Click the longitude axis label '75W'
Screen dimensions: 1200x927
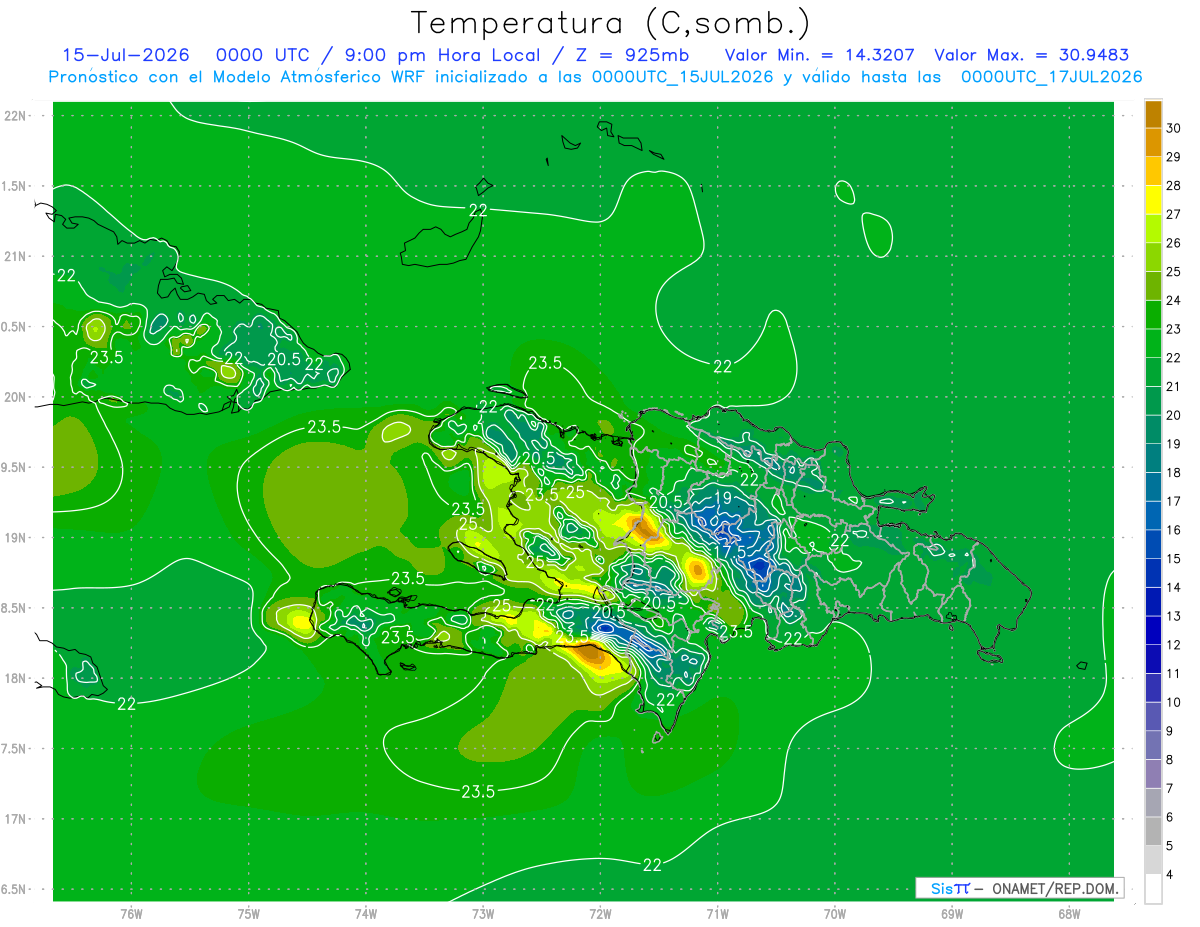pos(249,914)
